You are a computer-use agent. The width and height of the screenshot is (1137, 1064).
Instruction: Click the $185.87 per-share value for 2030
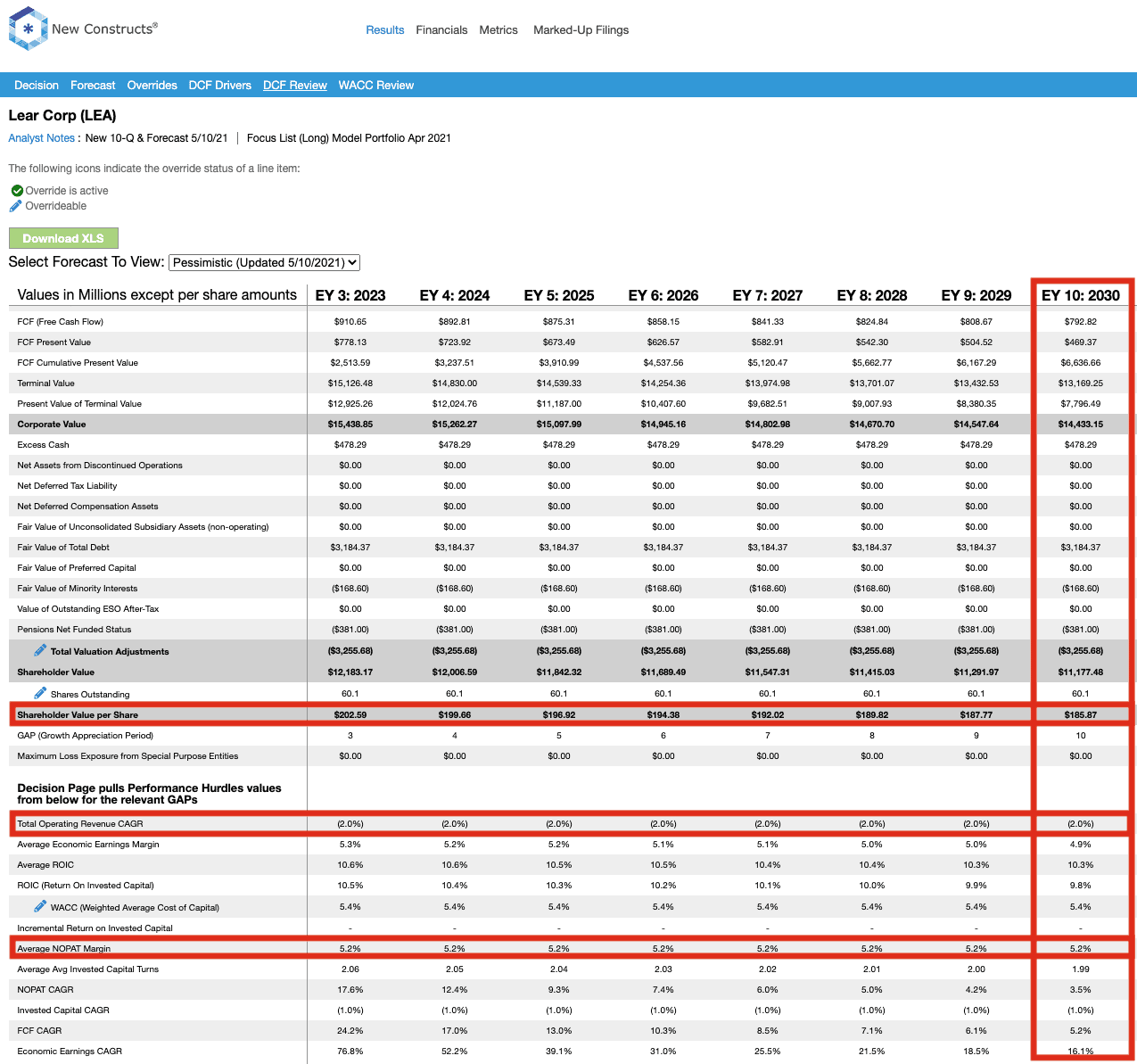coord(1081,715)
